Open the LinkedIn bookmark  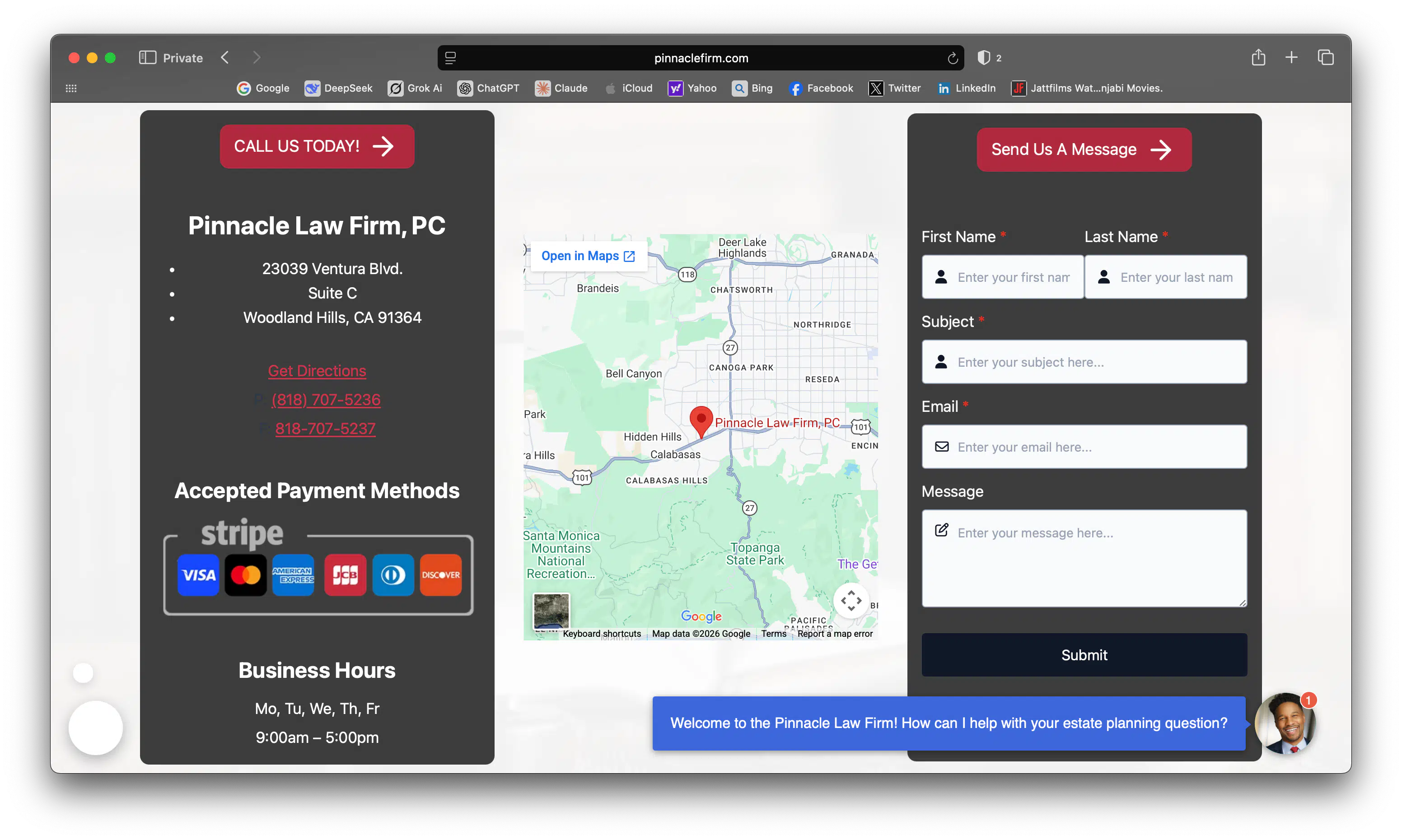click(966, 89)
